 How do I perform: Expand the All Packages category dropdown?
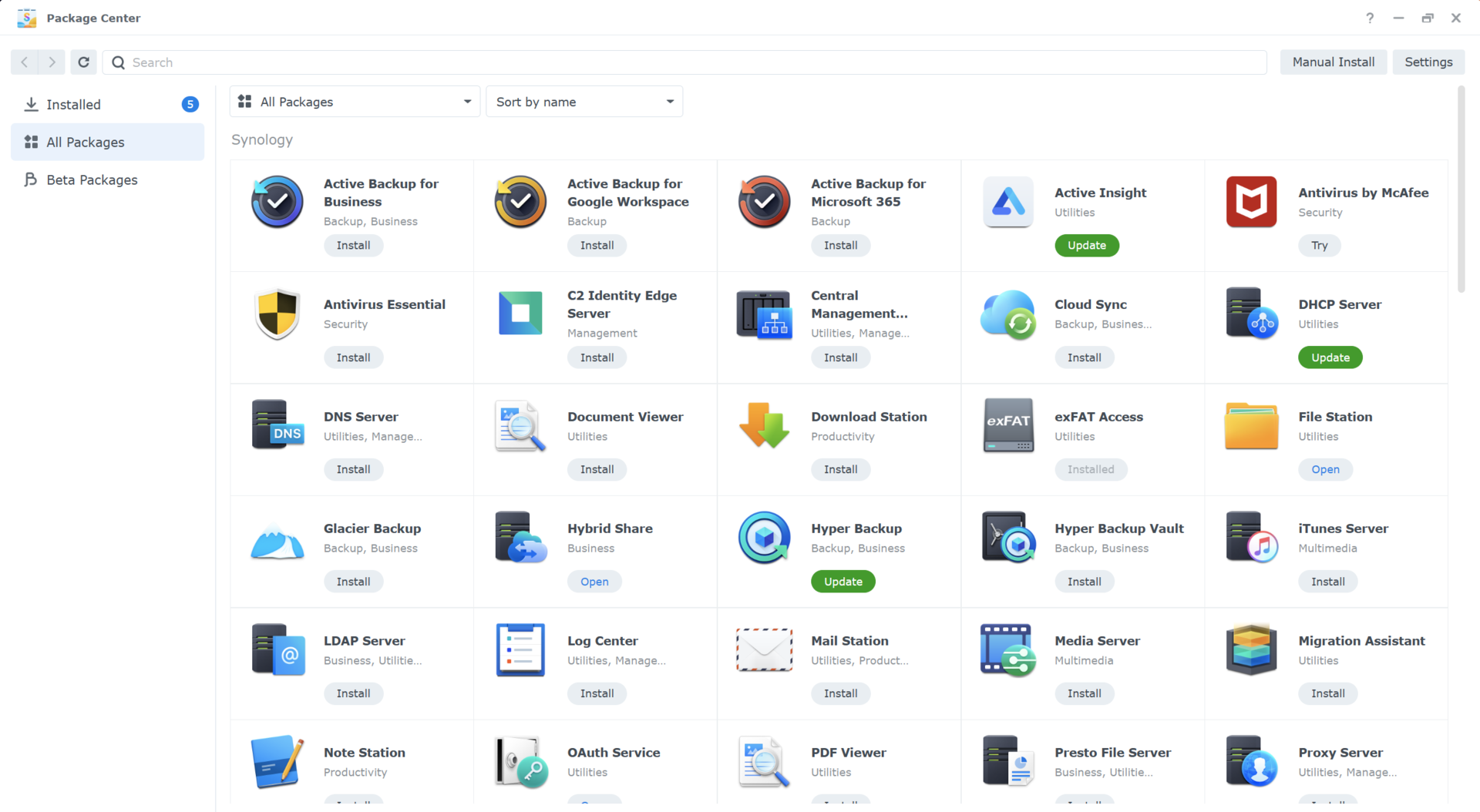pyautogui.click(x=355, y=102)
